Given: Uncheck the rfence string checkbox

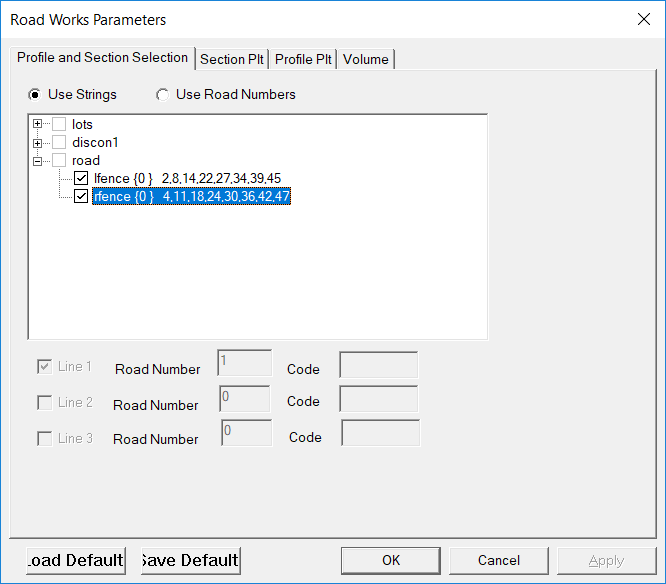Looking at the screenshot, I should 81,197.
